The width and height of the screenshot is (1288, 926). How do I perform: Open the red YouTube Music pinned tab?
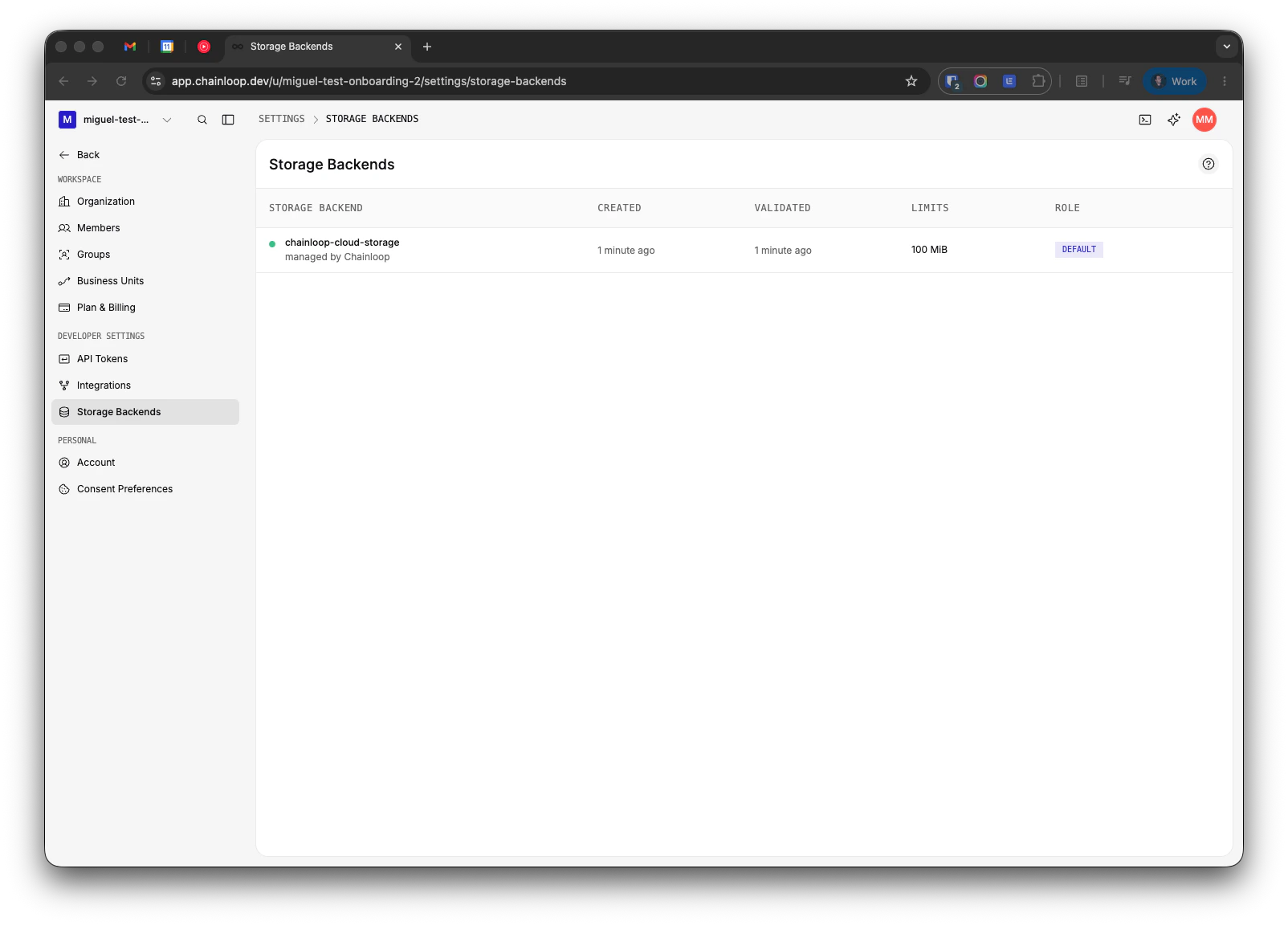click(x=204, y=47)
